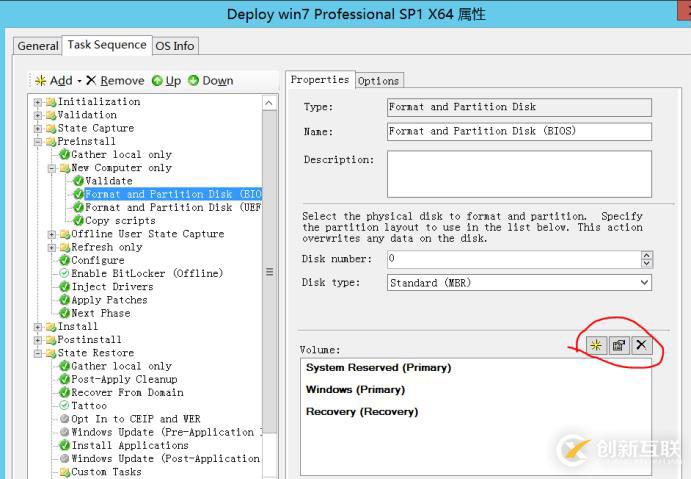Select Recover From Domain step
691x479 pixels.
(x=127, y=393)
